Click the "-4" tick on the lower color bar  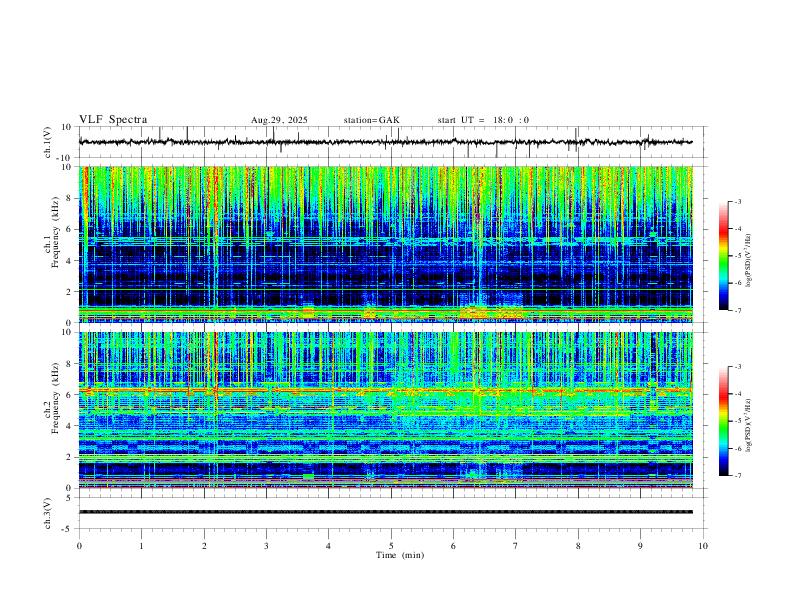tap(738, 394)
